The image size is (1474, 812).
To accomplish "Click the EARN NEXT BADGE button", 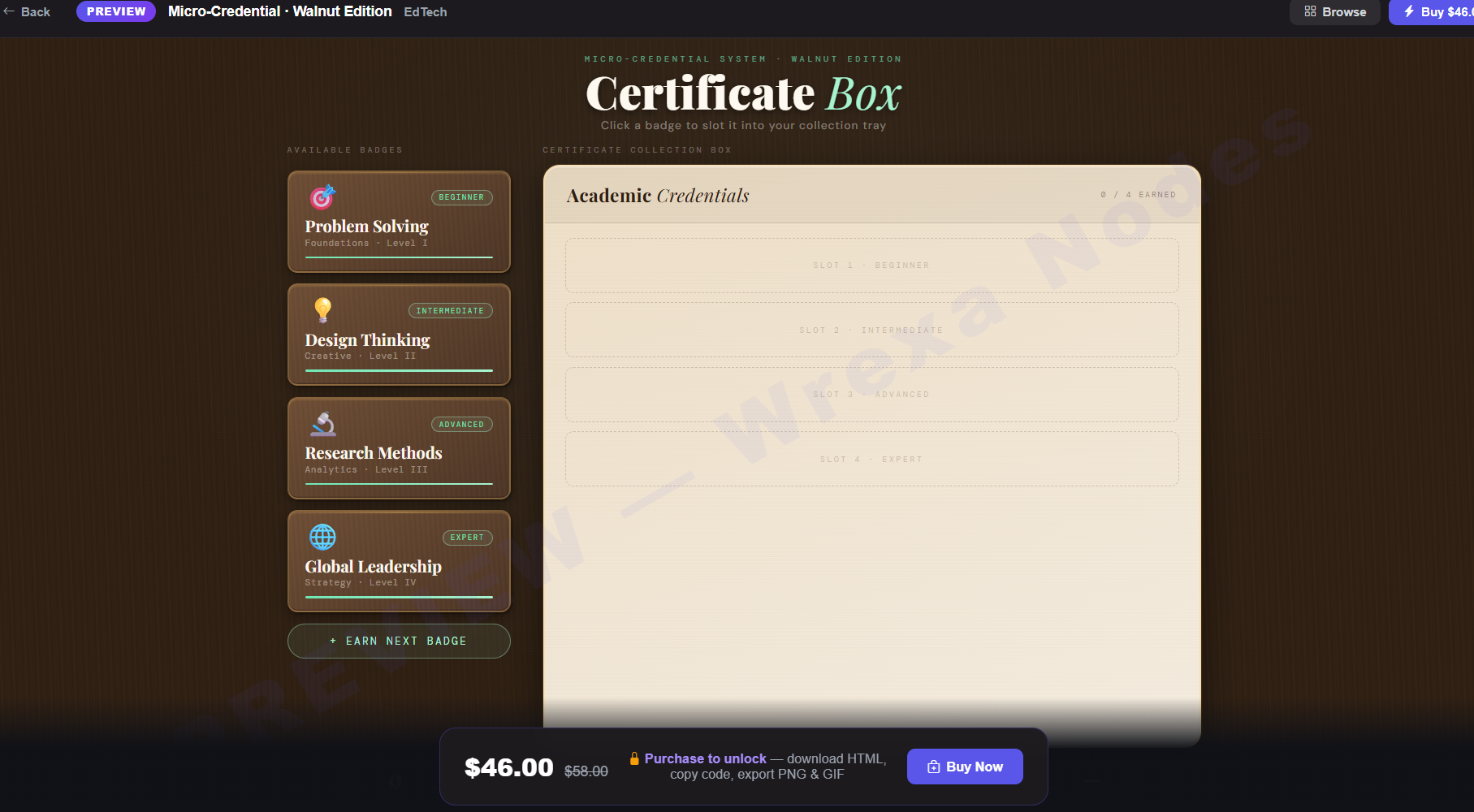I will [398, 641].
